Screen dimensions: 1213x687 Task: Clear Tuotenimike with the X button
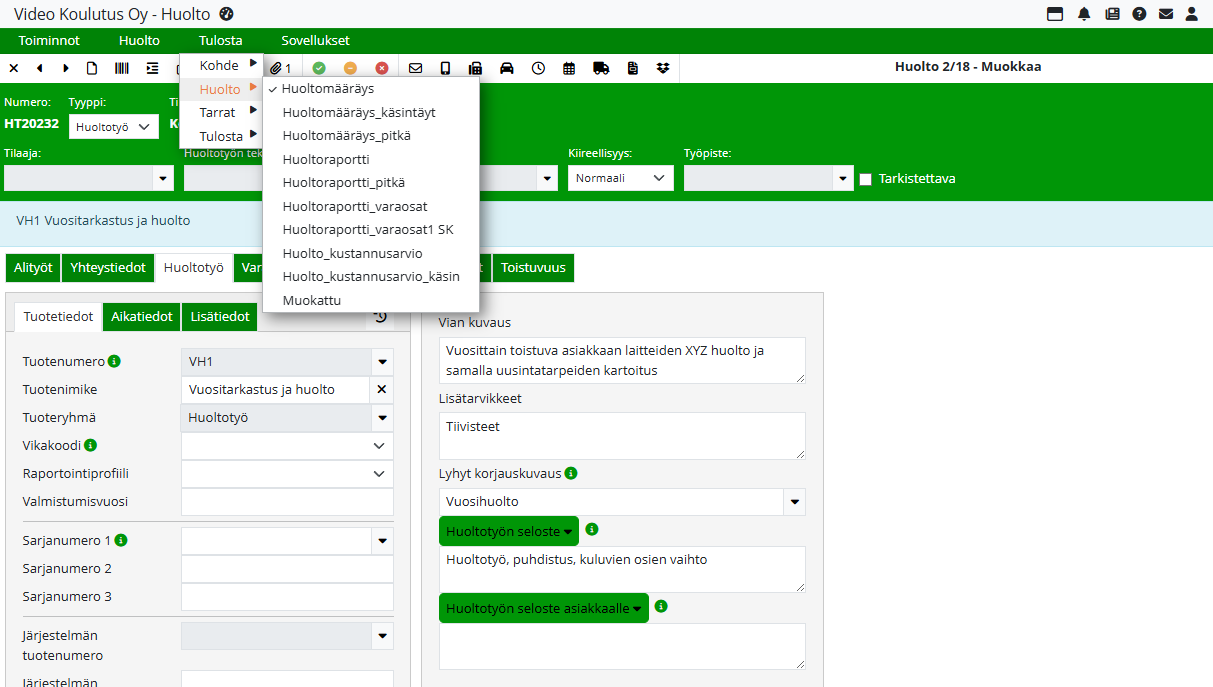click(381, 390)
